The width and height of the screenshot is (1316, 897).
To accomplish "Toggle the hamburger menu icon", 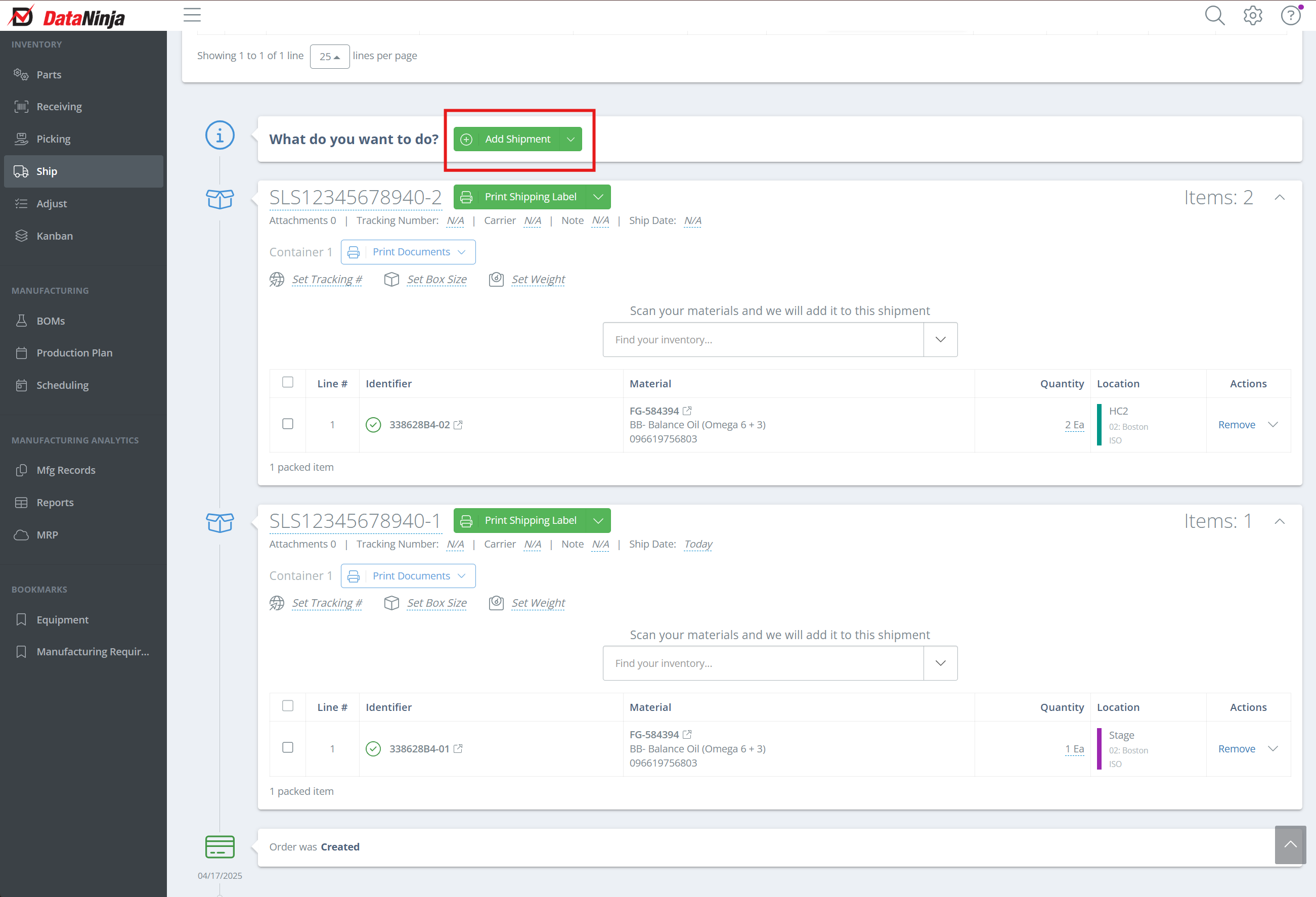I will click(192, 15).
